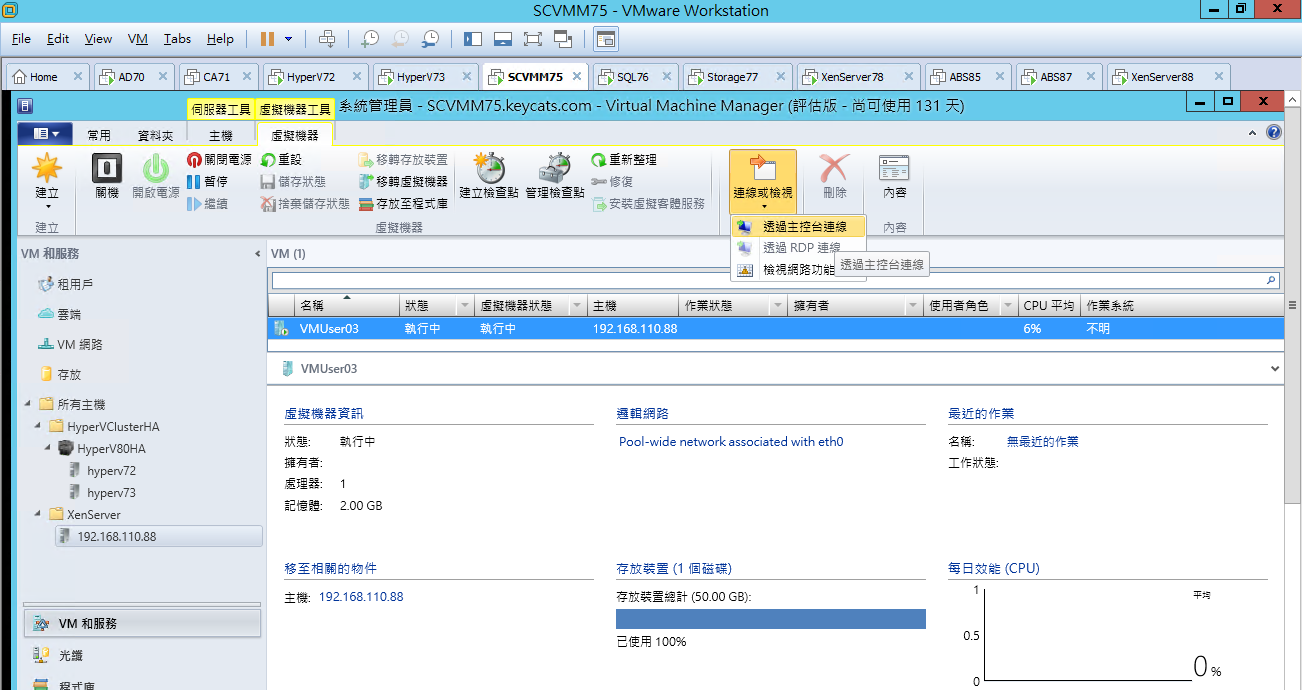Click VMware show library sidebar icon

tap(473, 39)
